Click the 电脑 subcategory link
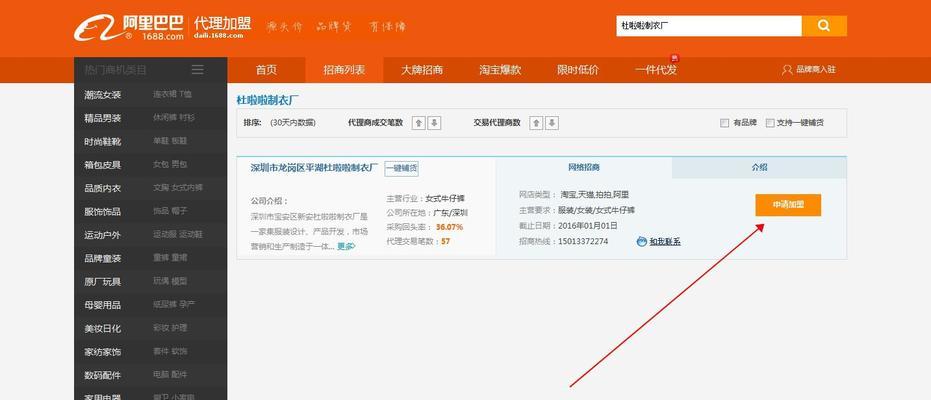This screenshot has height=400, width=931. 161,375
